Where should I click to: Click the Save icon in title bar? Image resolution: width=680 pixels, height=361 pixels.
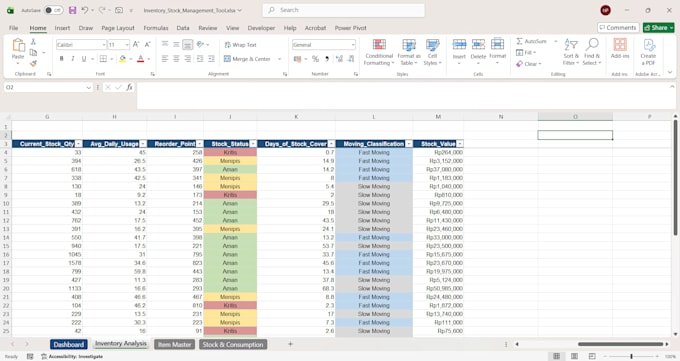click(72, 10)
